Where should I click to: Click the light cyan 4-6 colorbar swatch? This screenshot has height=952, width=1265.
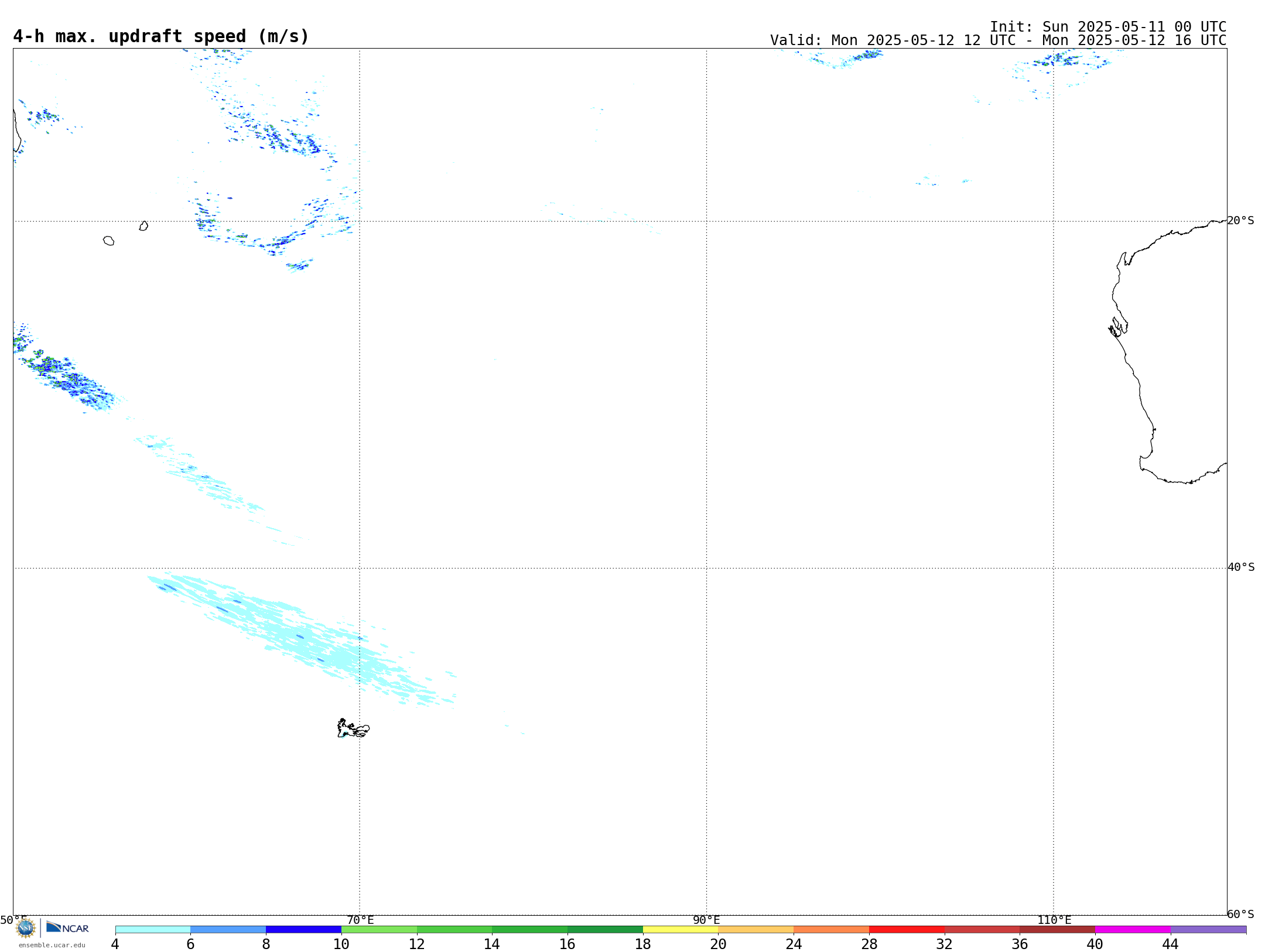tap(153, 930)
